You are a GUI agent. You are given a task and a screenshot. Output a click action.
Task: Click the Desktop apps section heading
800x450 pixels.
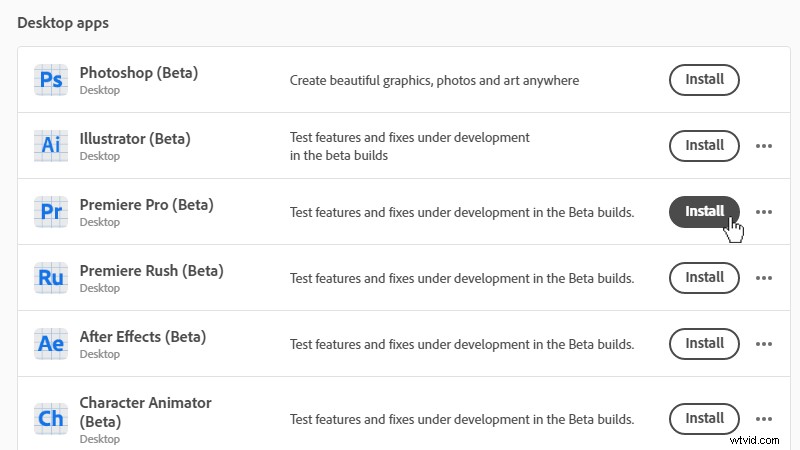click(x=64, y=22)
